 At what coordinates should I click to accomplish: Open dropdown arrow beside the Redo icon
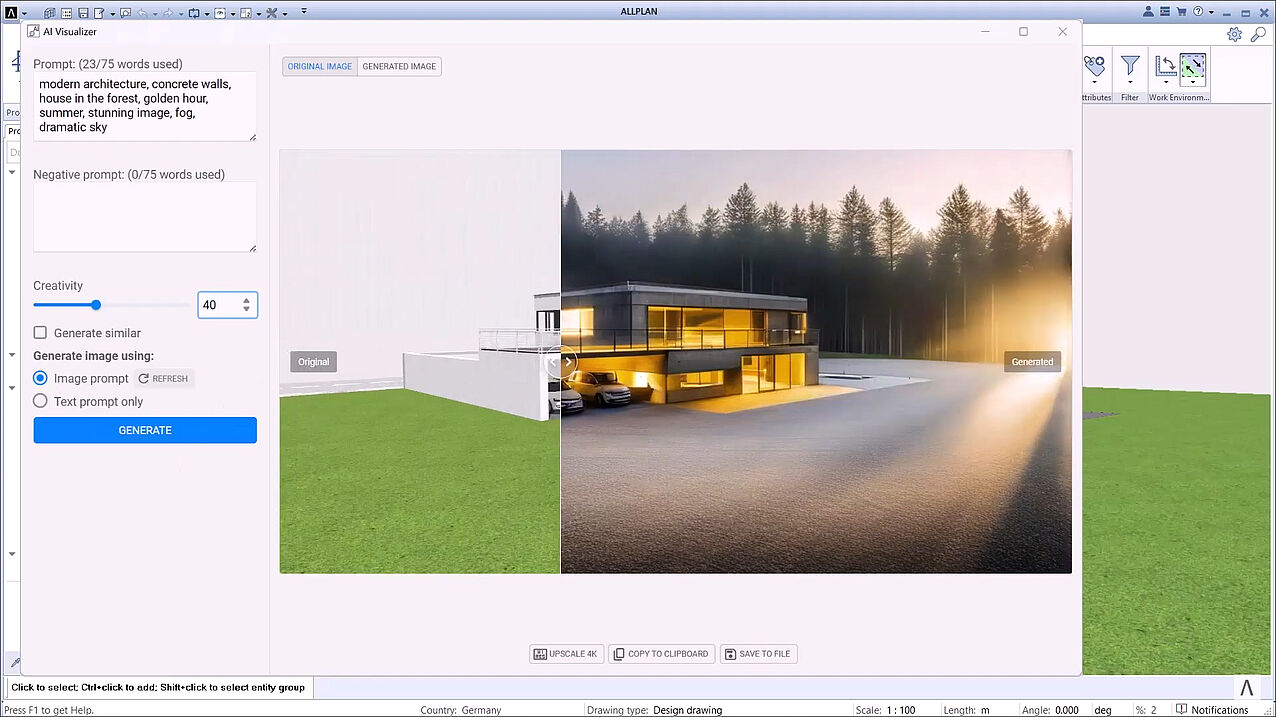pyautogui.click(x=181, y=14)
